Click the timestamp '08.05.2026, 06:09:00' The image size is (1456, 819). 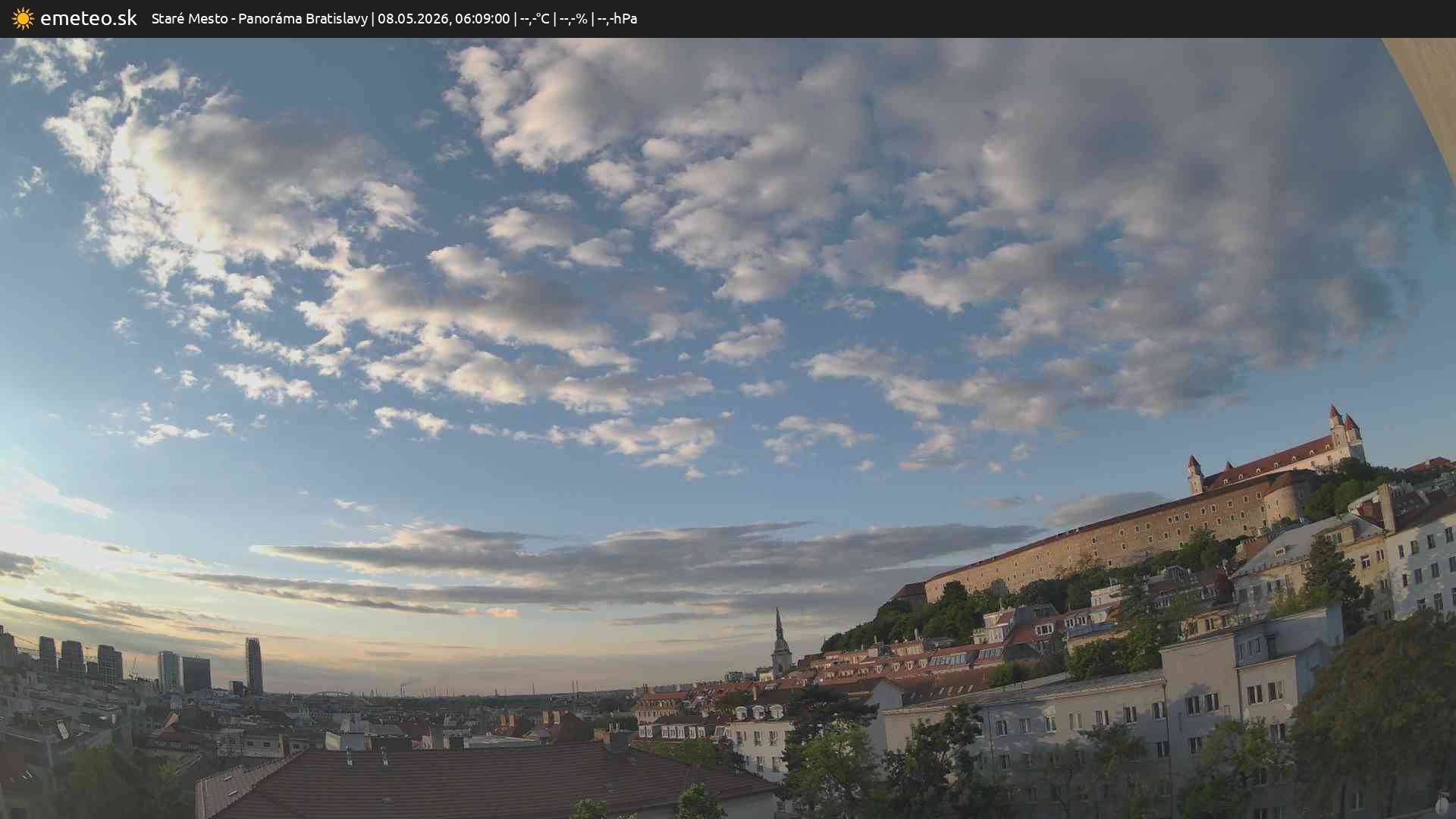444,18
